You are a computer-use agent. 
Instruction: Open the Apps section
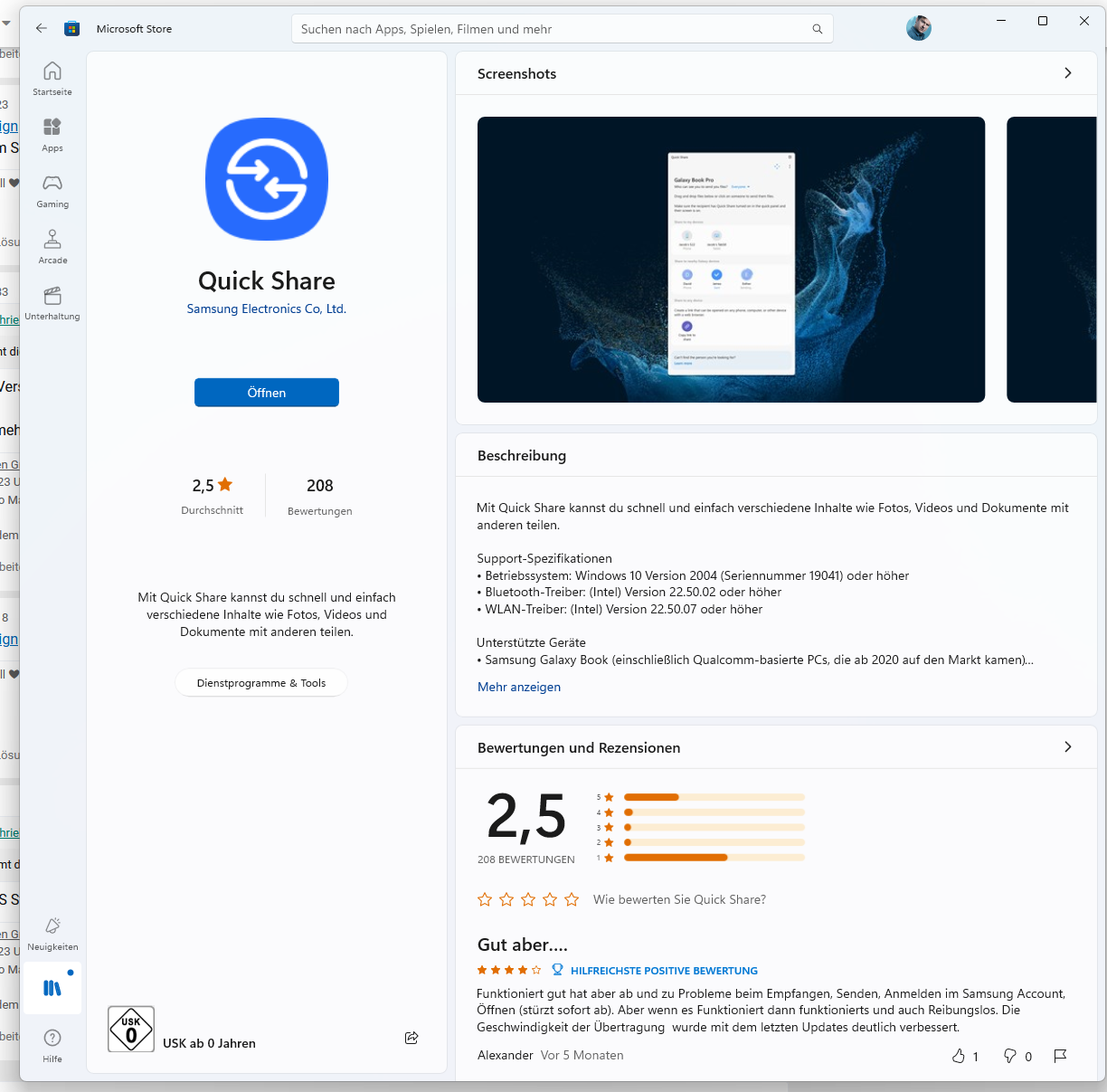(52, 135)
